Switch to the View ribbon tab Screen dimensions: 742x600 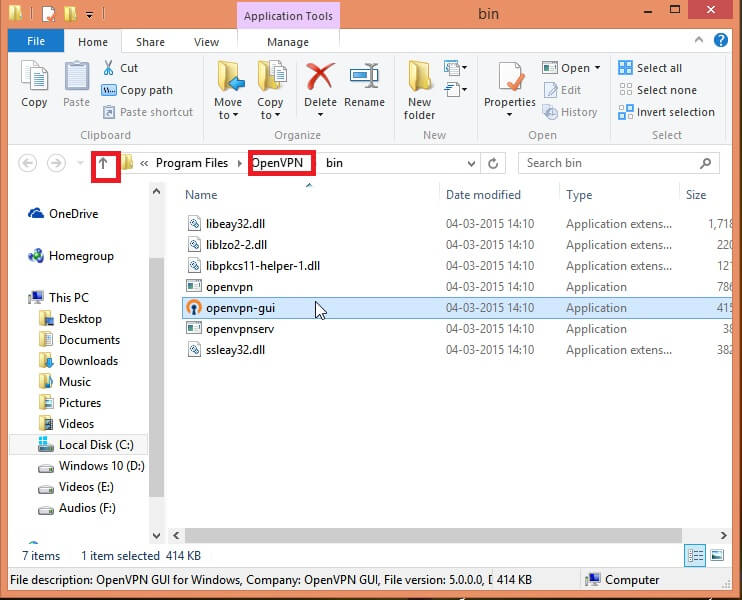tap(206, 42)
